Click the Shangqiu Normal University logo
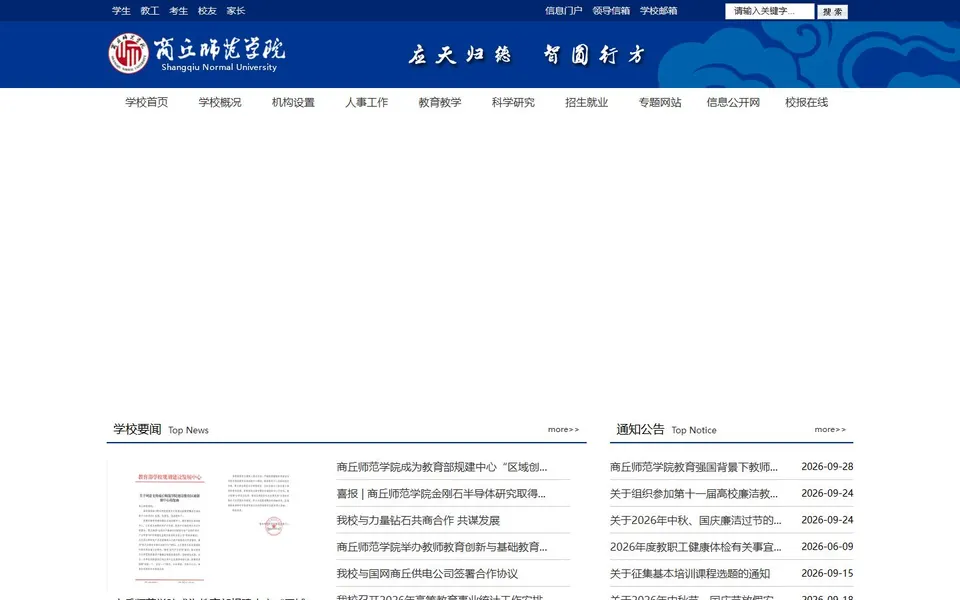The height and width of the screenshot is (600, 960). 197,54
